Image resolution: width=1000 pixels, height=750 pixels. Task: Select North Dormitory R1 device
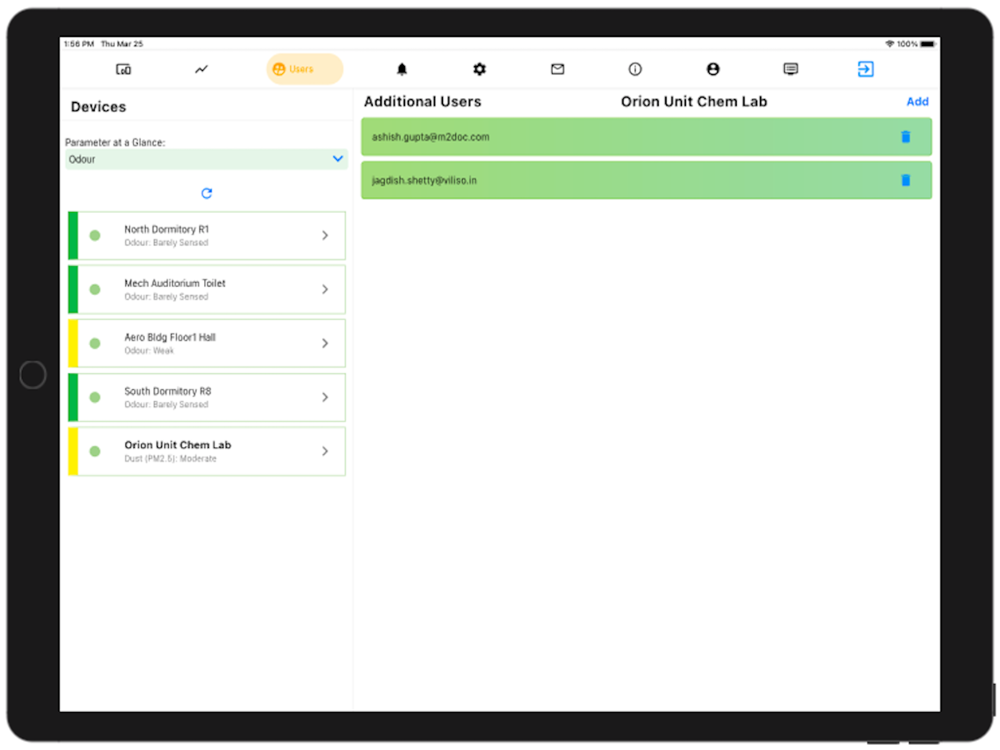(207, 235)
